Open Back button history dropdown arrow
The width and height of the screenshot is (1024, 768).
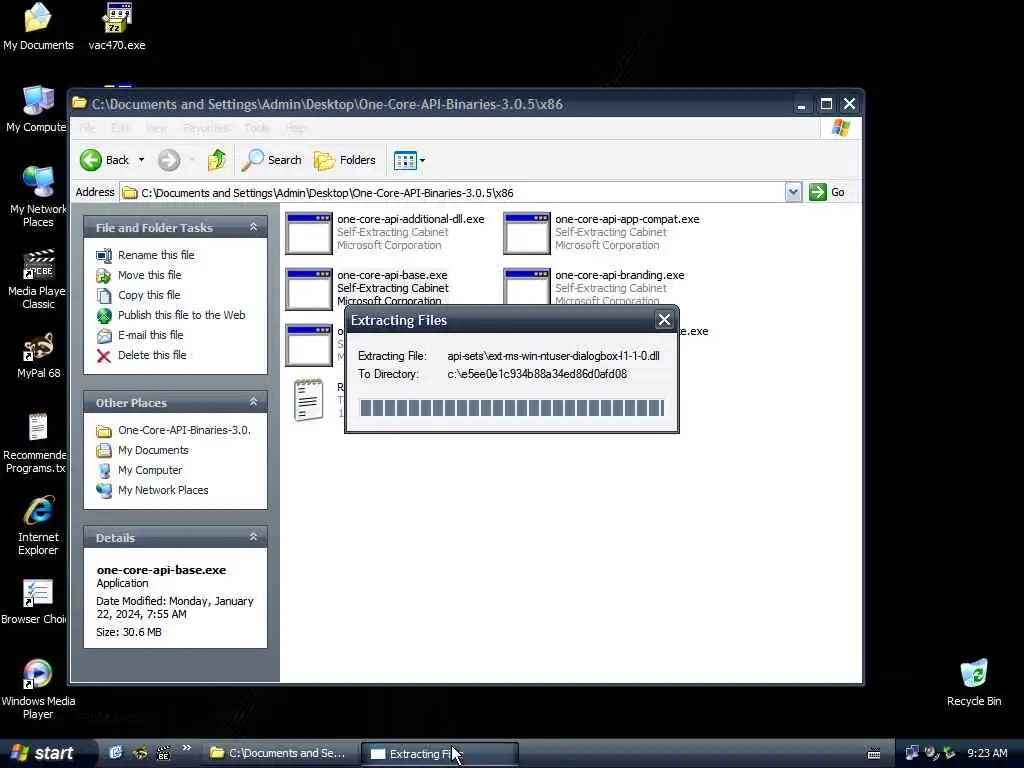pos(141,160)
